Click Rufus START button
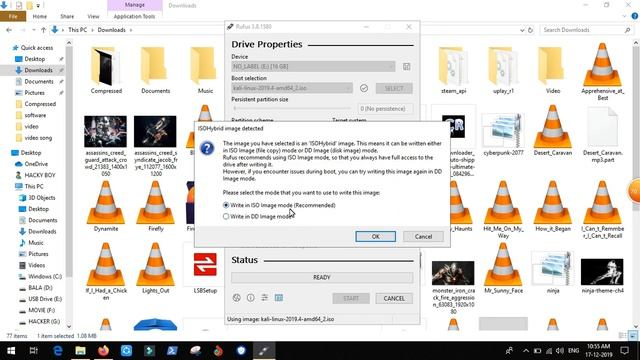 (351, 298)
